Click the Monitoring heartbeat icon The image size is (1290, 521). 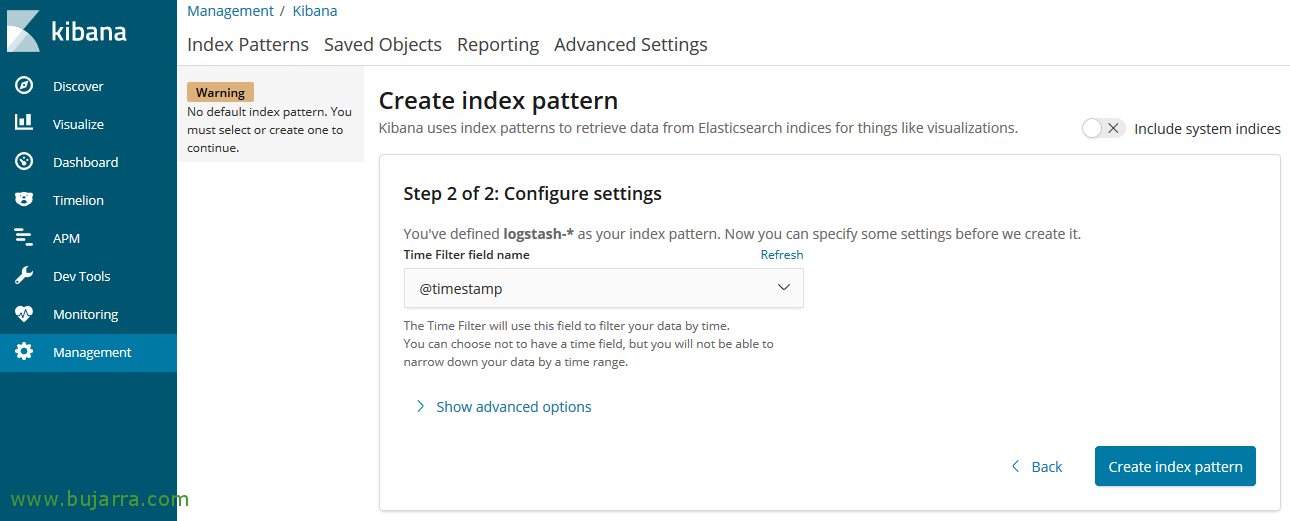tap(24, 313)
